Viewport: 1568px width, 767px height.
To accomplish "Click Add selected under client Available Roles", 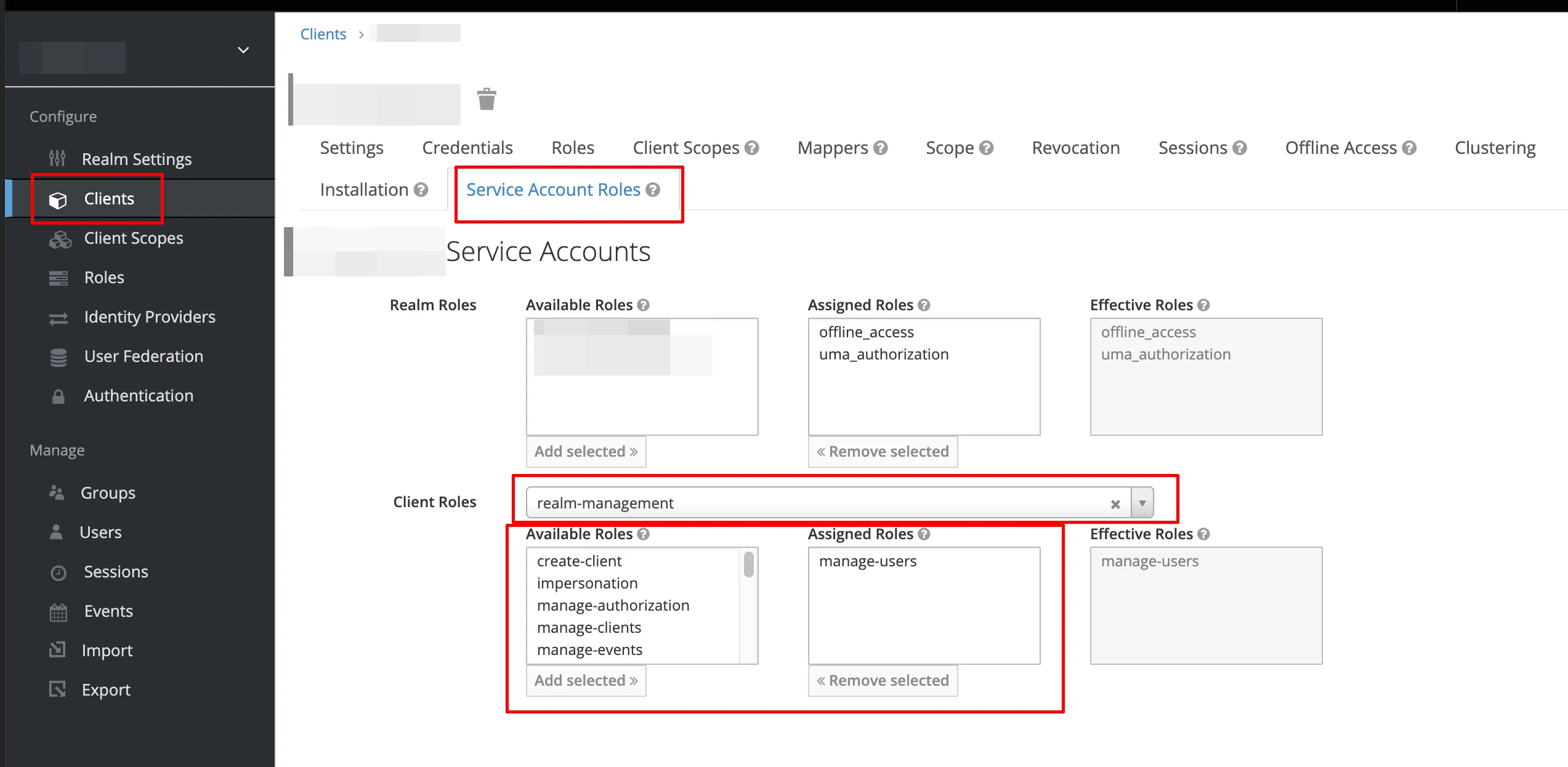I will click(x=586, y=681).
